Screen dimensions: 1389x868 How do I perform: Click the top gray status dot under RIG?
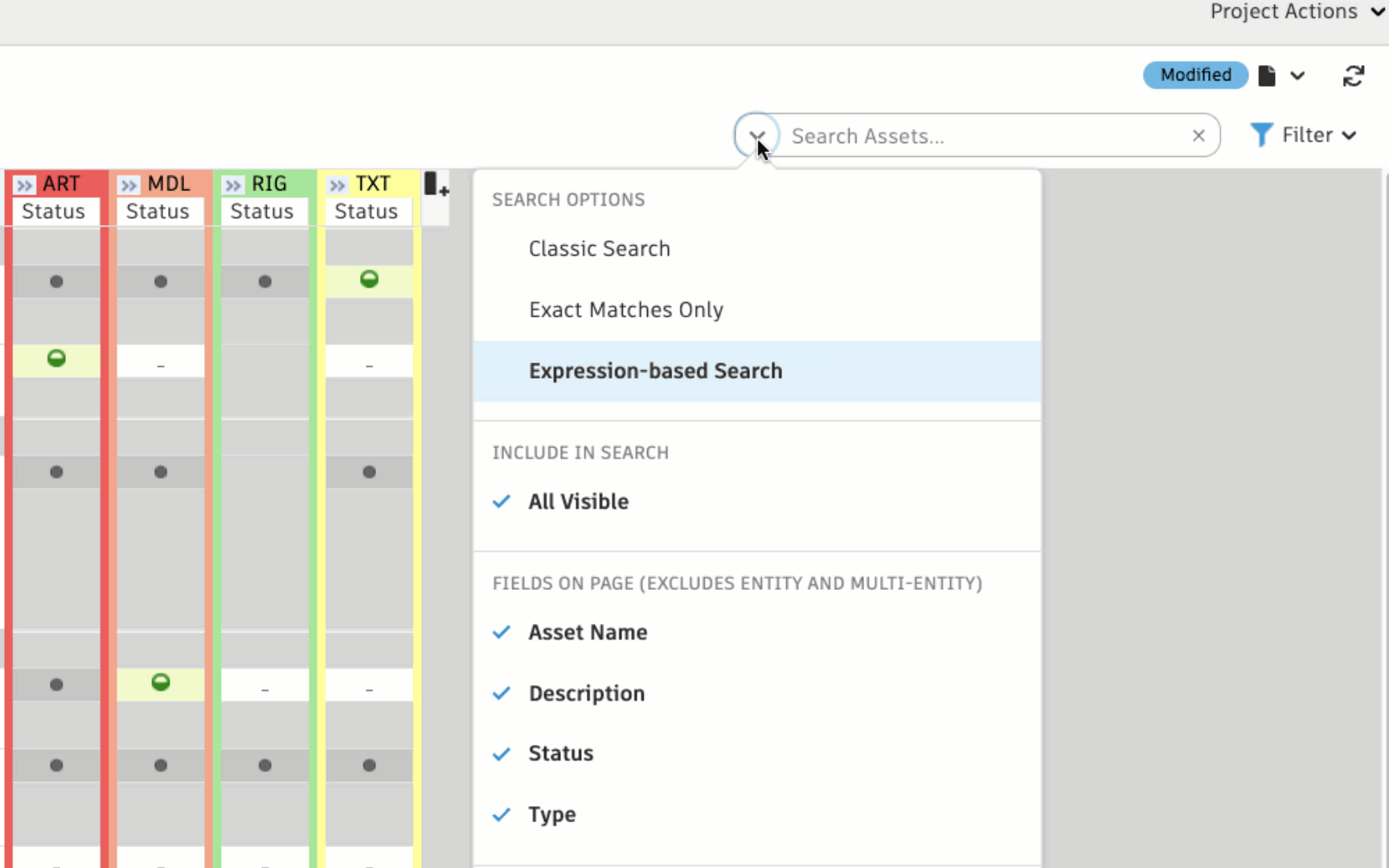click(265, 281)
